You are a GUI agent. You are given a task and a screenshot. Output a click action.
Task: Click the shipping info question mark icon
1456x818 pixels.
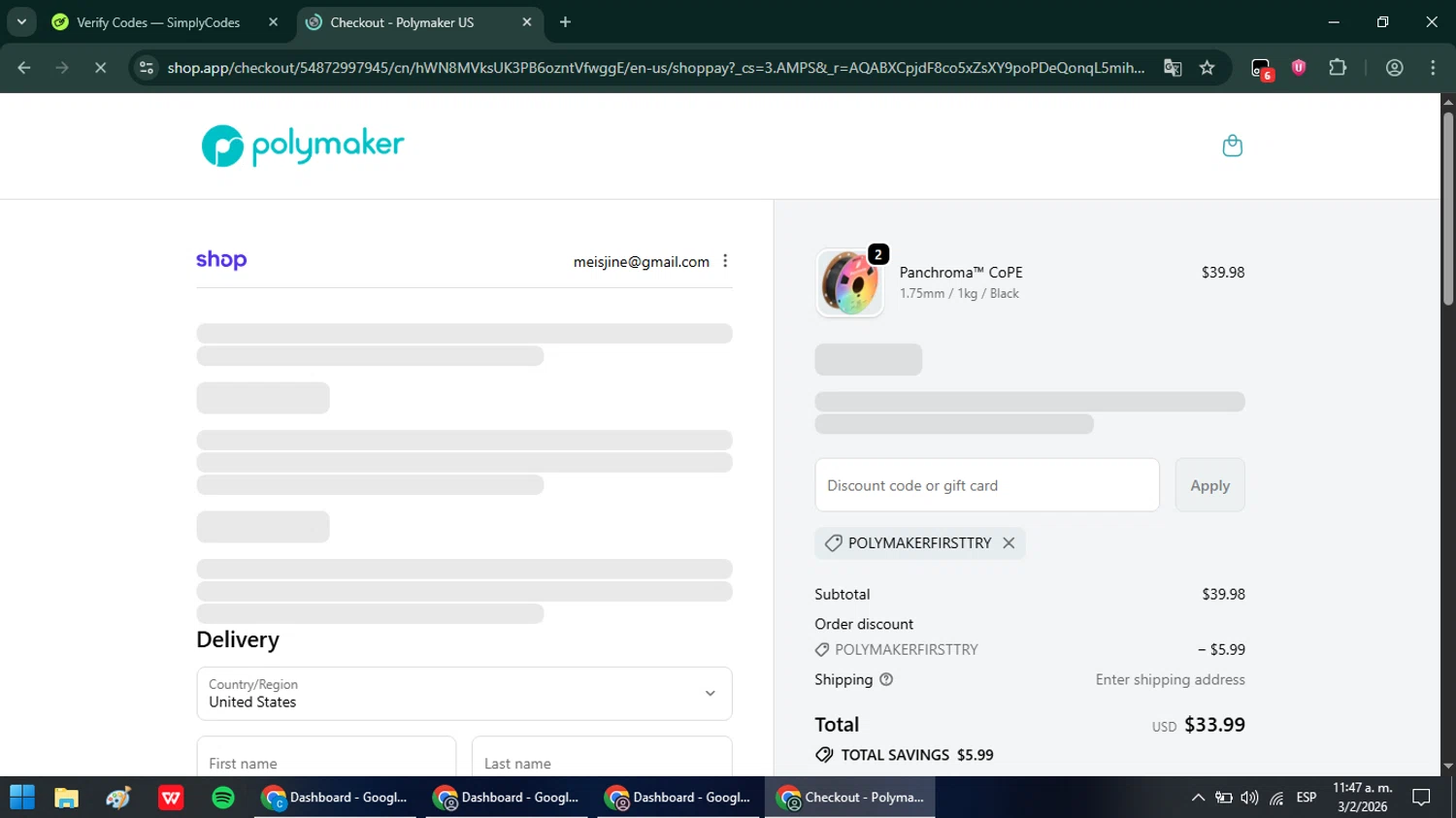[885, 679]
